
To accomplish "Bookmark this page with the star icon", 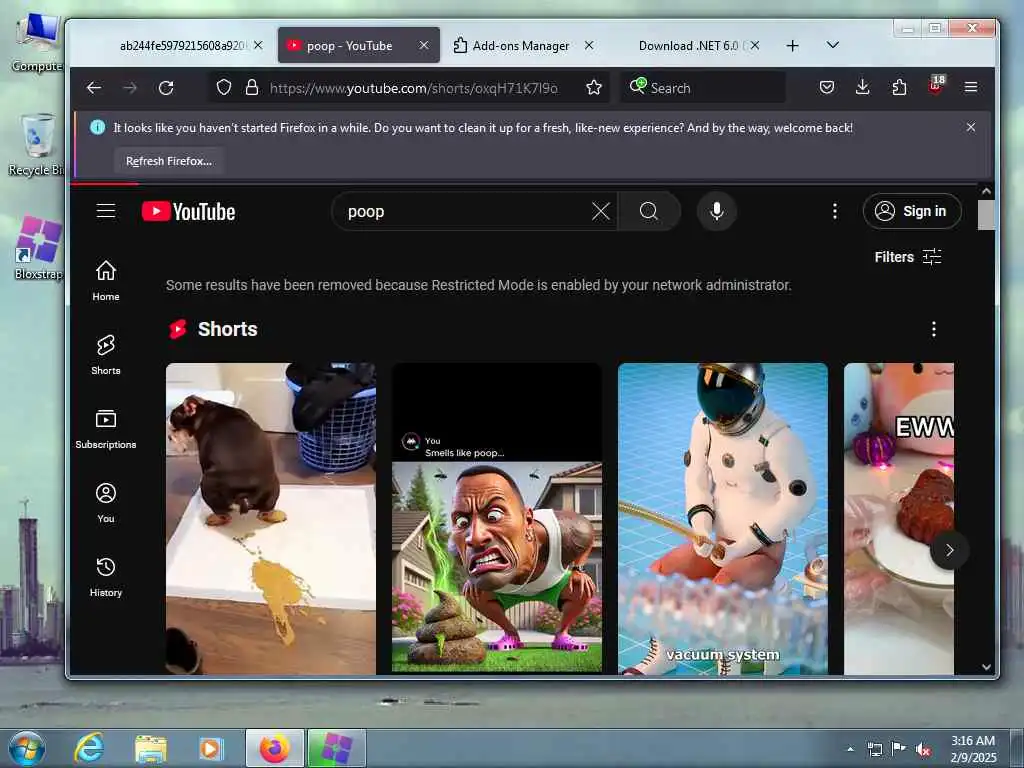I will 594,88.
